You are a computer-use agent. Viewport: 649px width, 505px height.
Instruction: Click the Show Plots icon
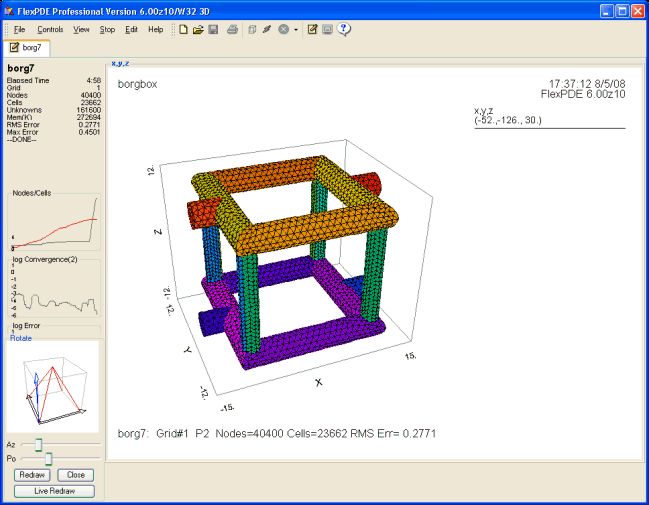[328, 30]
